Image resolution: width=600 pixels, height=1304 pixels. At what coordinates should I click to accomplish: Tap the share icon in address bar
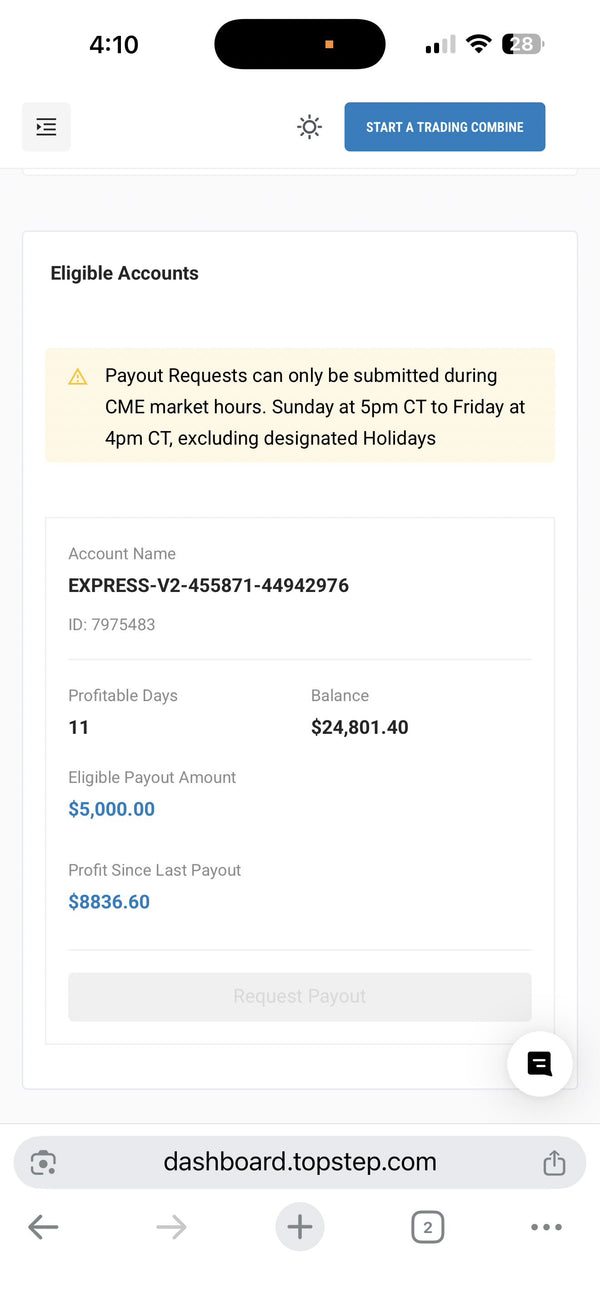554,1162
